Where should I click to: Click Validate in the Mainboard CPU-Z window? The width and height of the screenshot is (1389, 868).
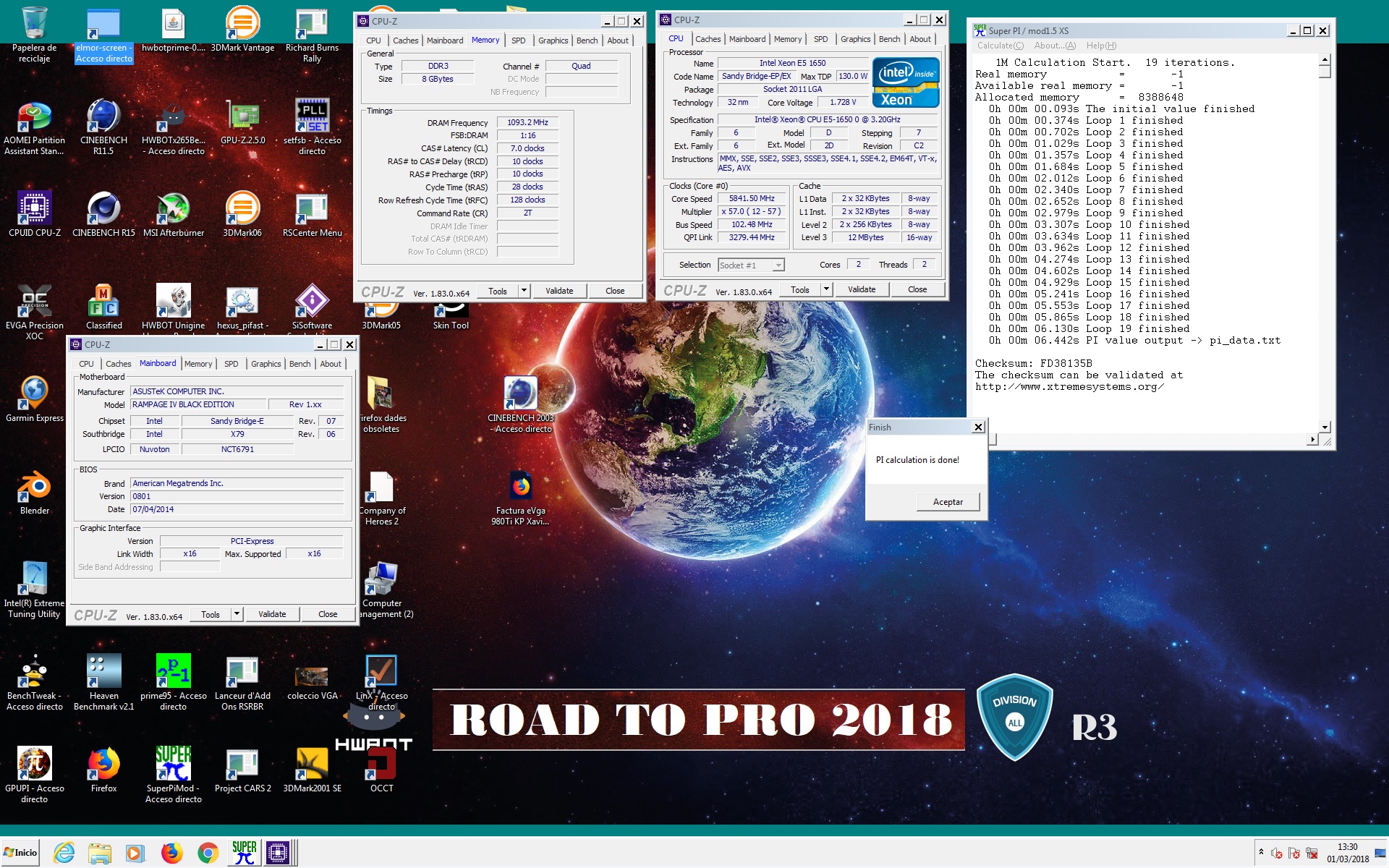pos(272,614)
